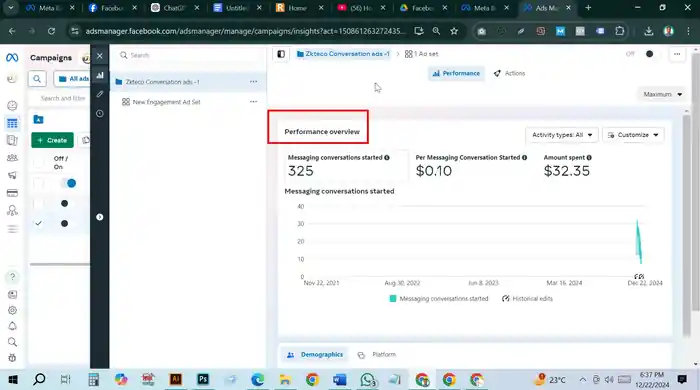Open the three-dot menu in the top right

(677, 54)
